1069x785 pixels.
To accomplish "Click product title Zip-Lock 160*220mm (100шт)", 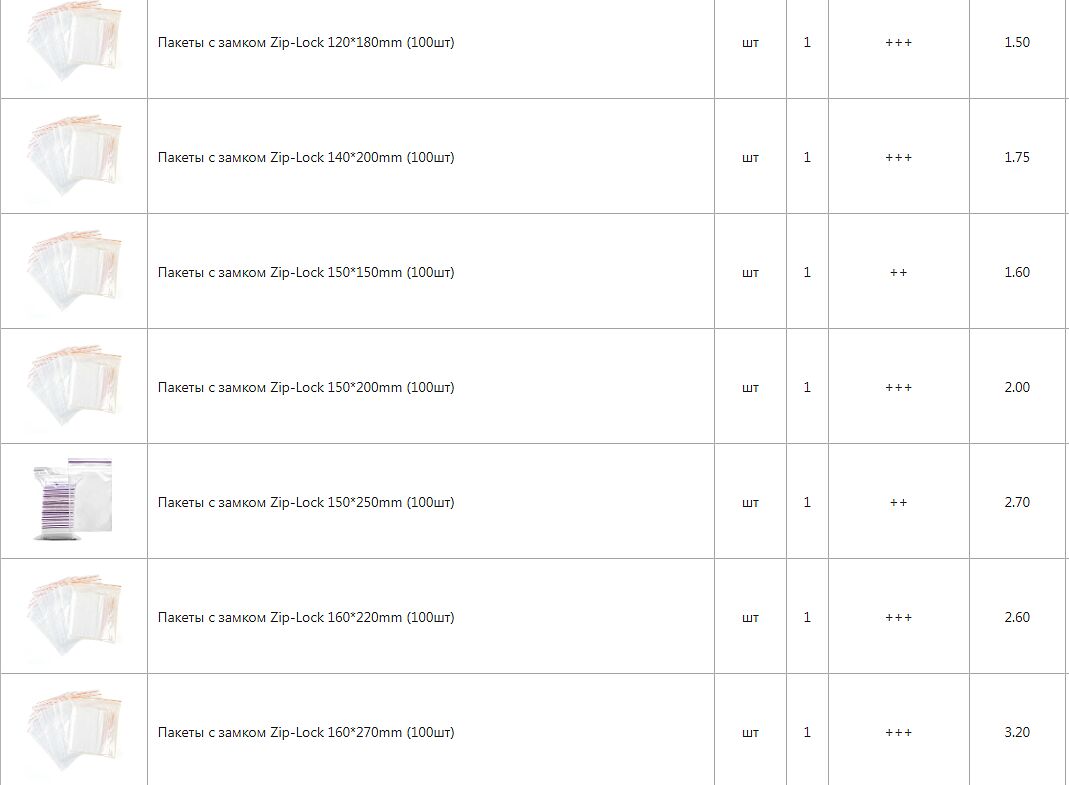I will point(306,618).
